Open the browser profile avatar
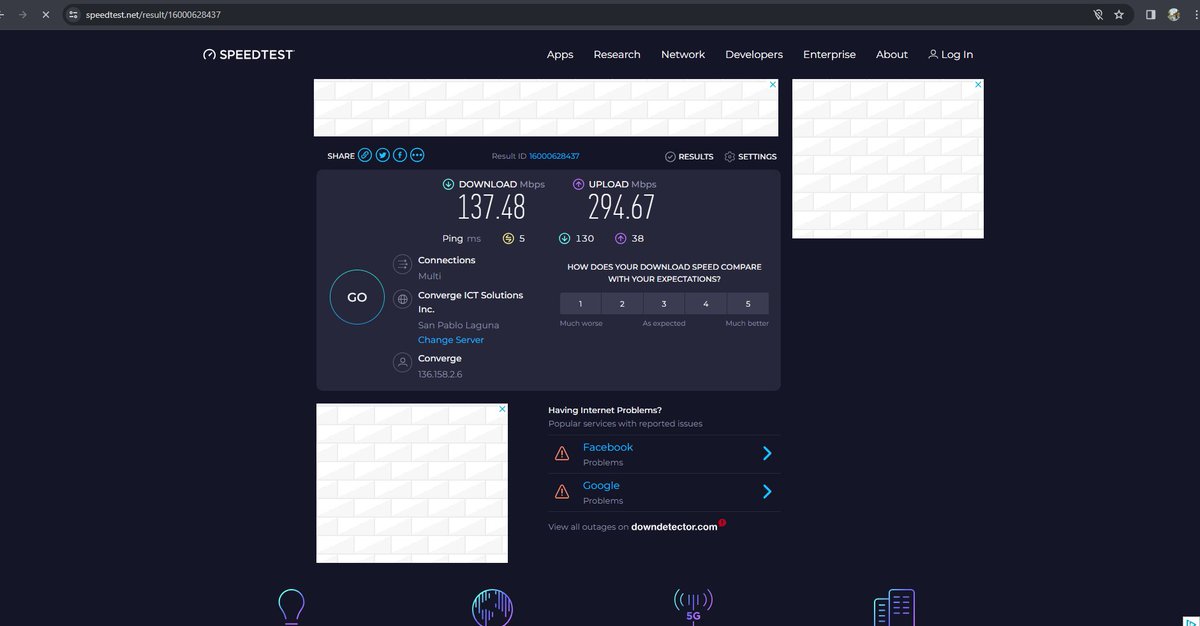Viewport: 1200px width, 626px height. (1174, 15)
